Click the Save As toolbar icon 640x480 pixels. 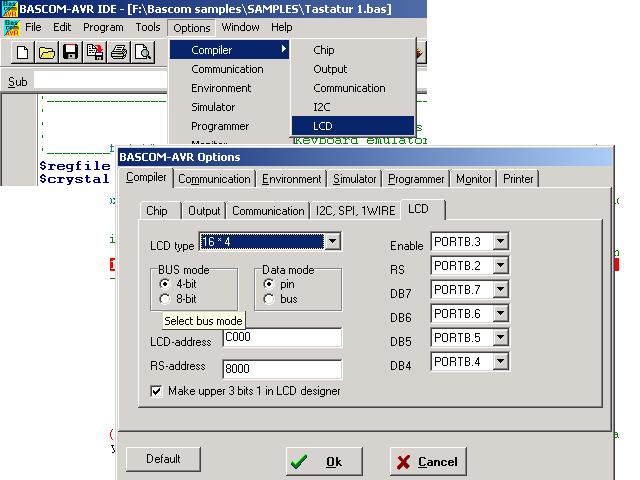click(x=95, y=52)
